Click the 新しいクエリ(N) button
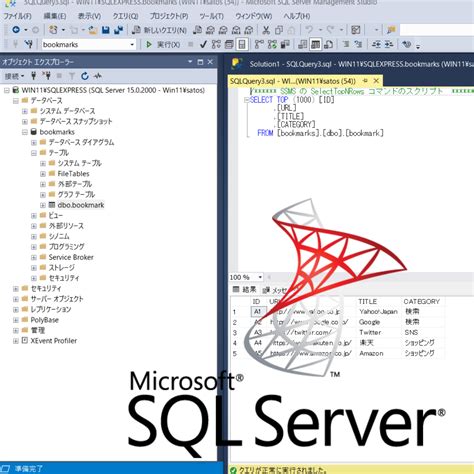Screen dimensions: 474x474 (x=159, y=30)
